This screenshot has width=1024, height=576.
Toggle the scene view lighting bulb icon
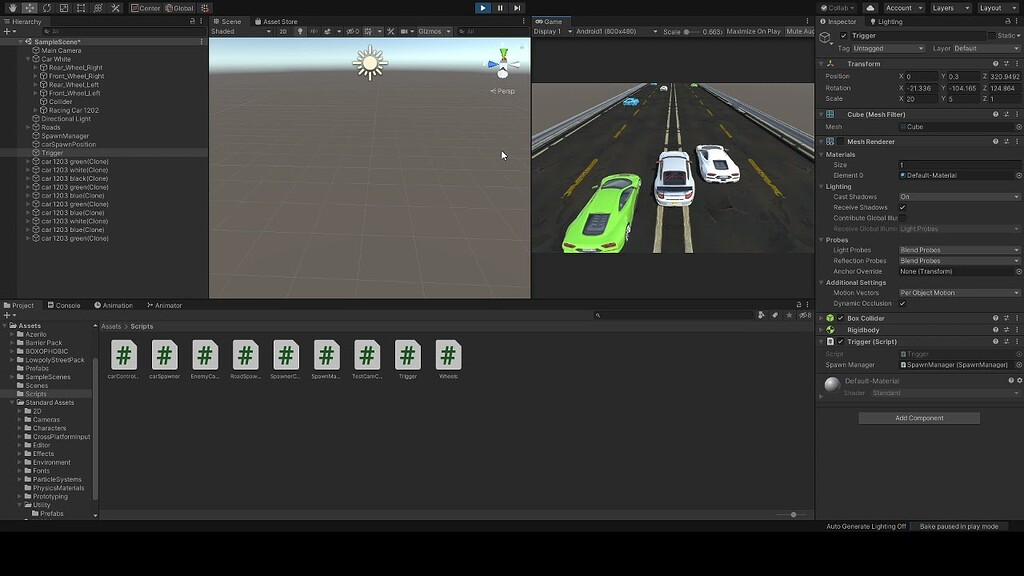(300, 30)
